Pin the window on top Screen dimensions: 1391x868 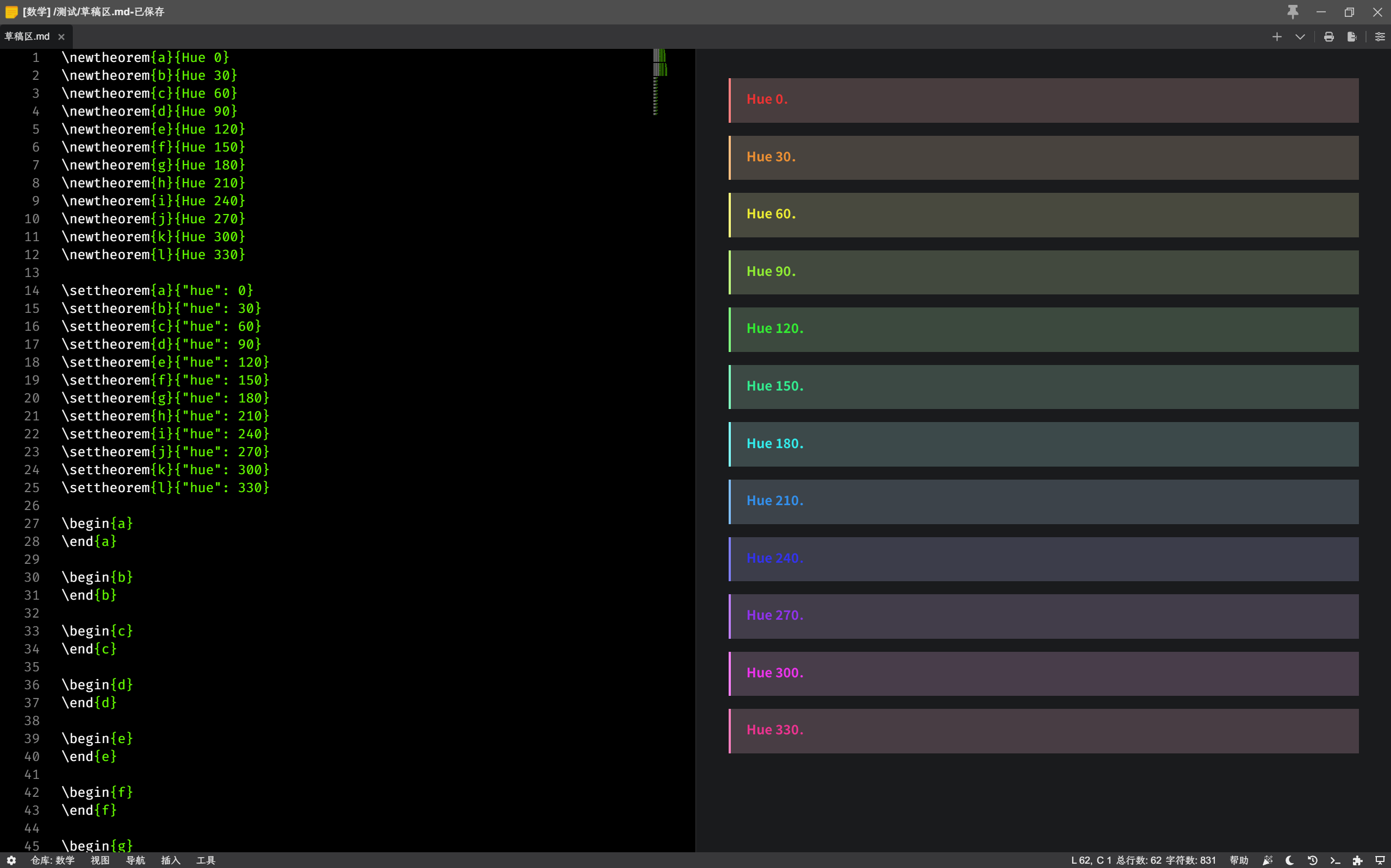[x=1293, y=12]
